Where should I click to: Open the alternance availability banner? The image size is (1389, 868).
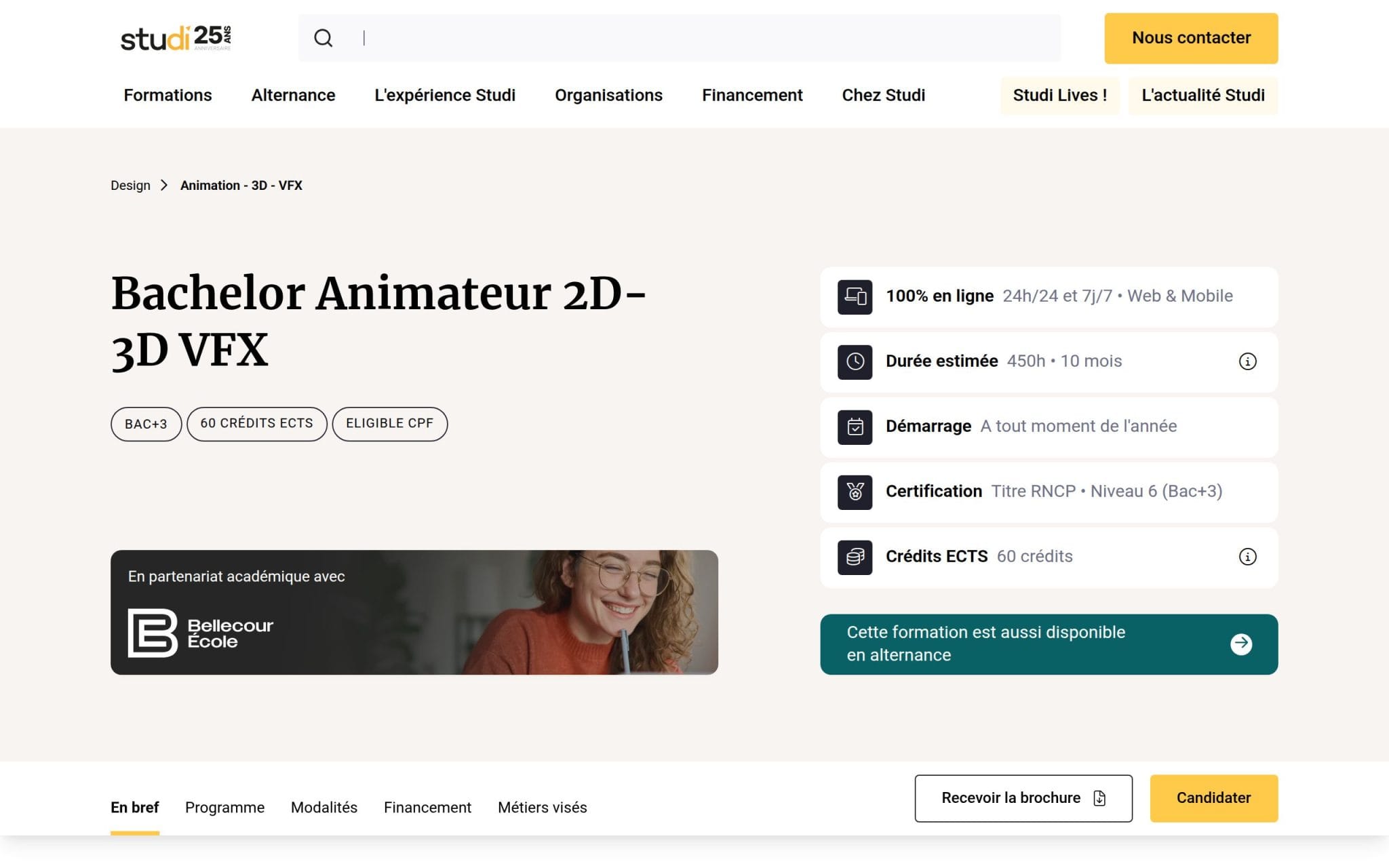[x=1049, y=644]
